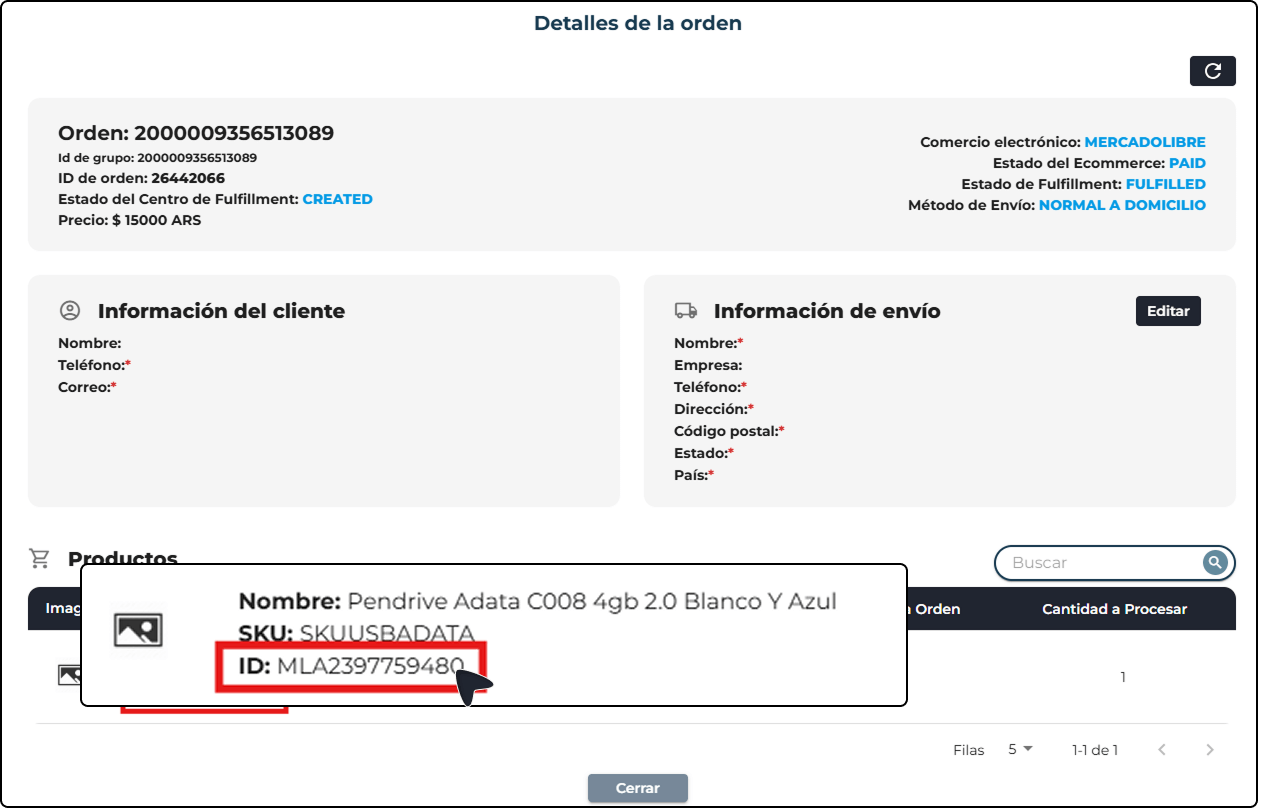
Task: Click the refresh order details icon
Action: click(1212, 71)
